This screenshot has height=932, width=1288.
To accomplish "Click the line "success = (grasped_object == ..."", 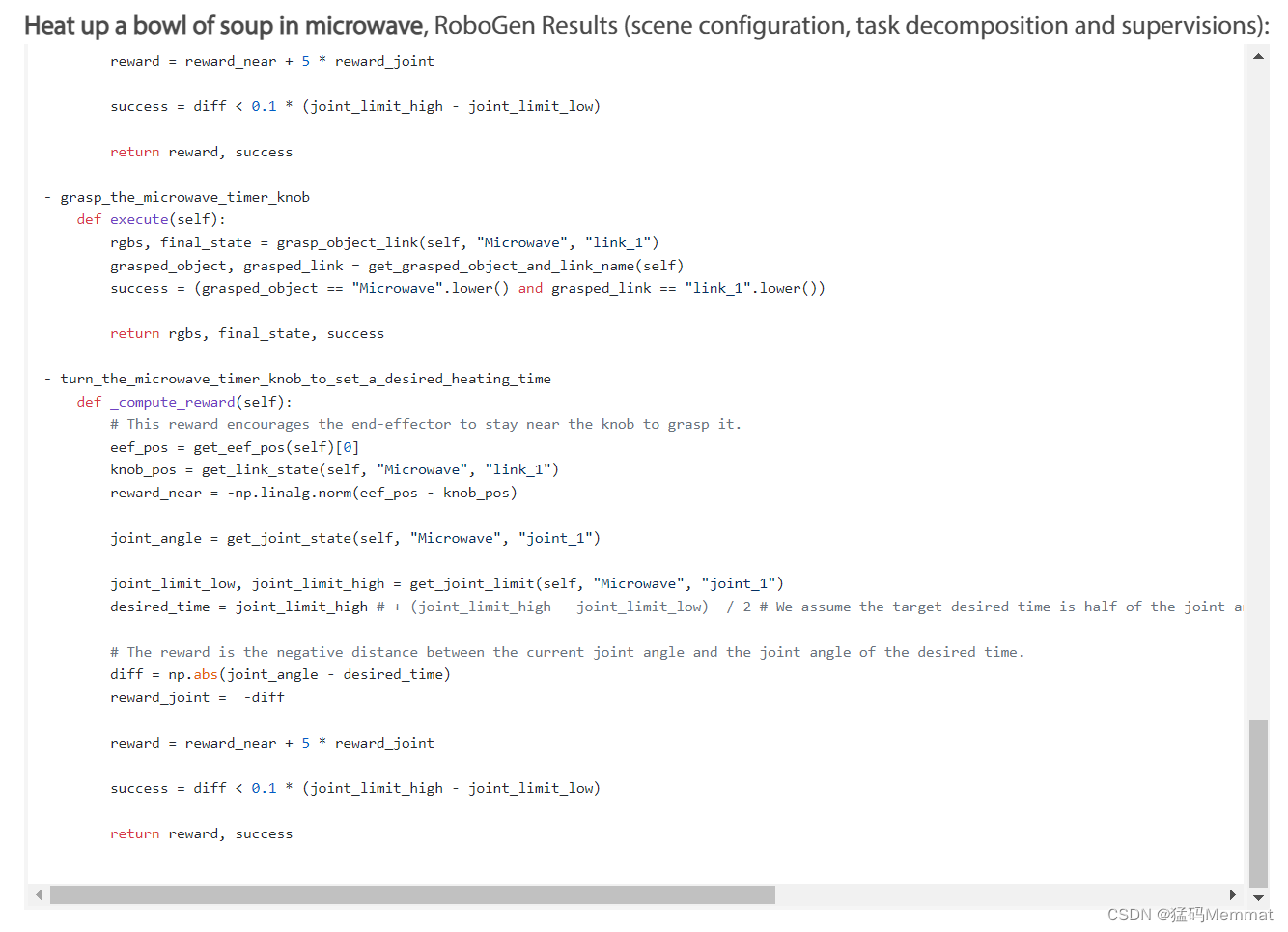I will 467,288.
